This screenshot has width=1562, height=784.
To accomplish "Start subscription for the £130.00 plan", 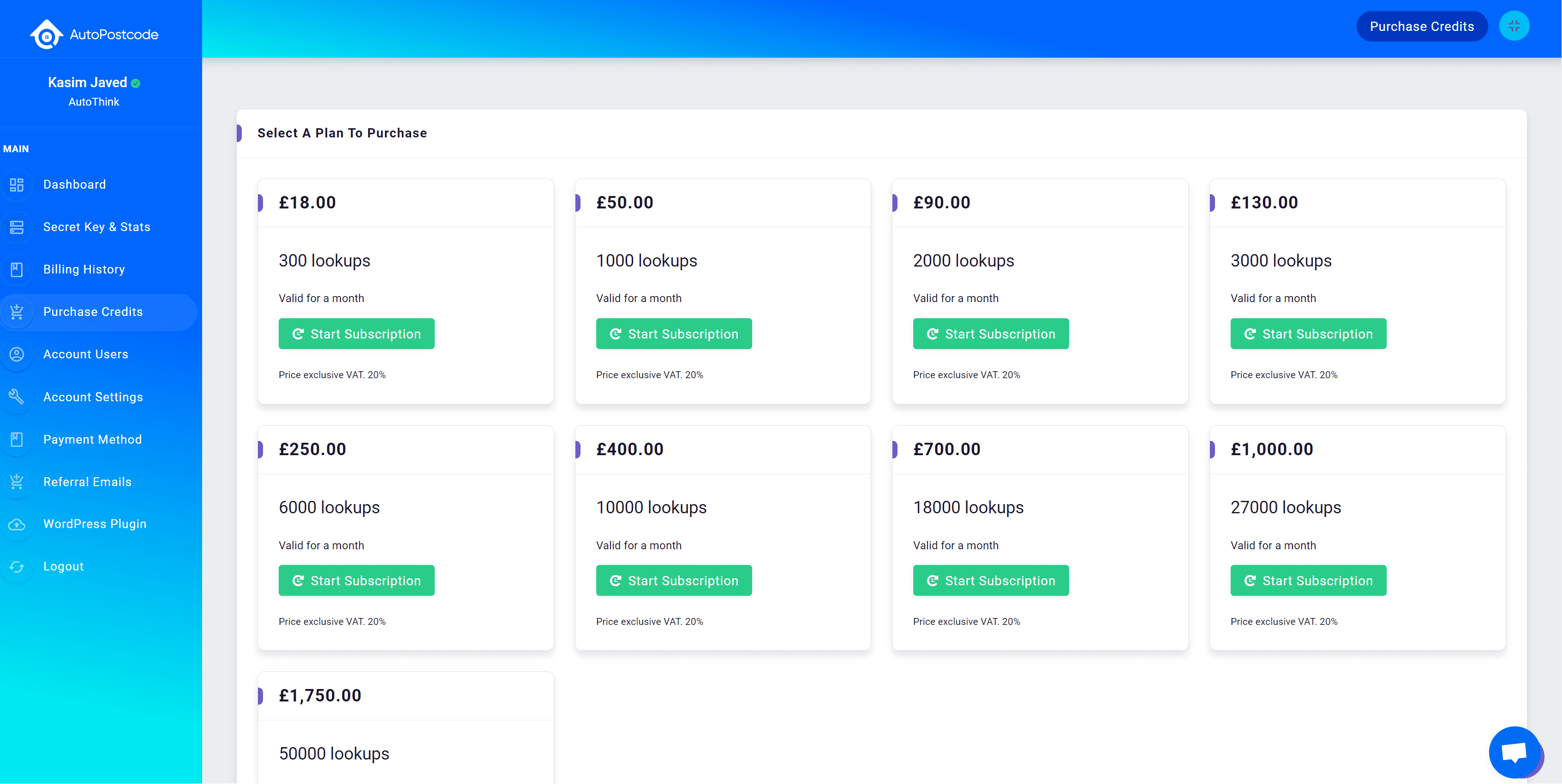I will 1308,334.
